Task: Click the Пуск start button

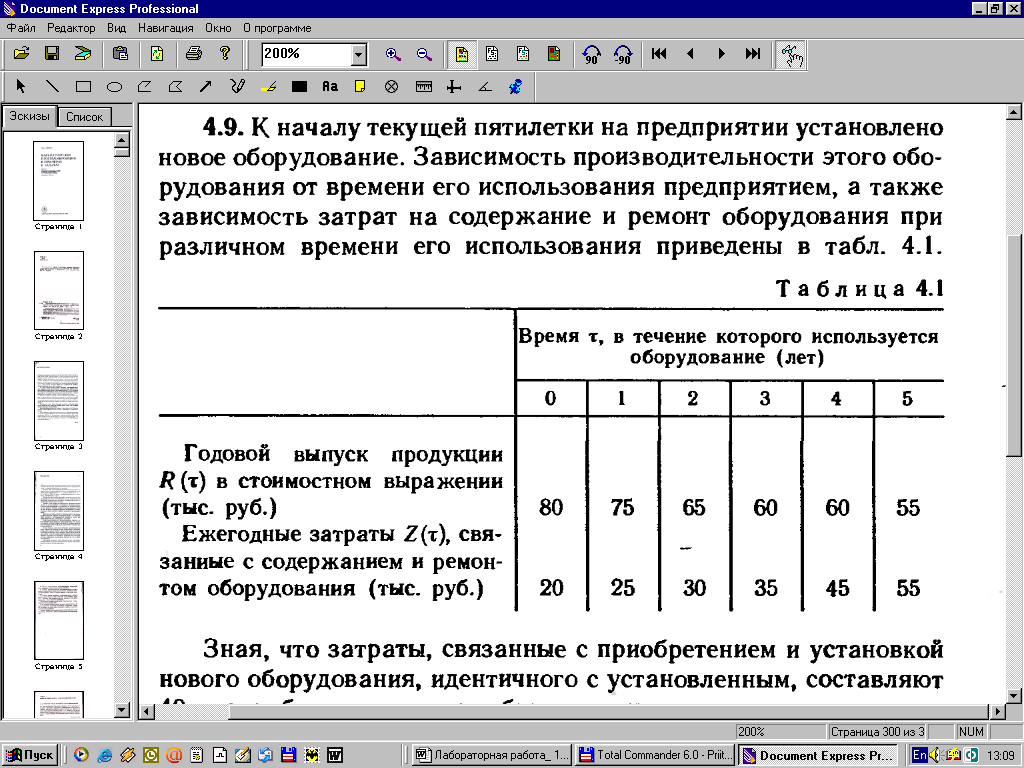Action: 30,755
